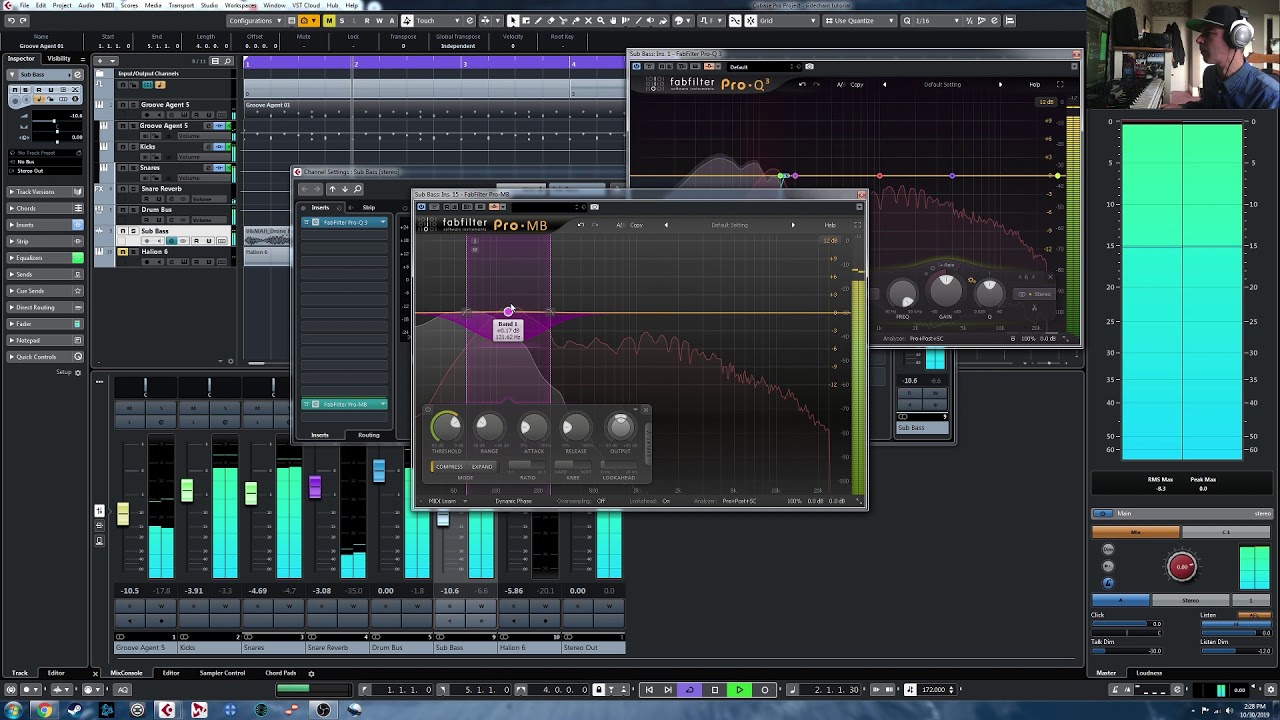1280x720 pixels.
Task: Switch to the Routing tab in Channel Settings
Action: click(369, 435)
